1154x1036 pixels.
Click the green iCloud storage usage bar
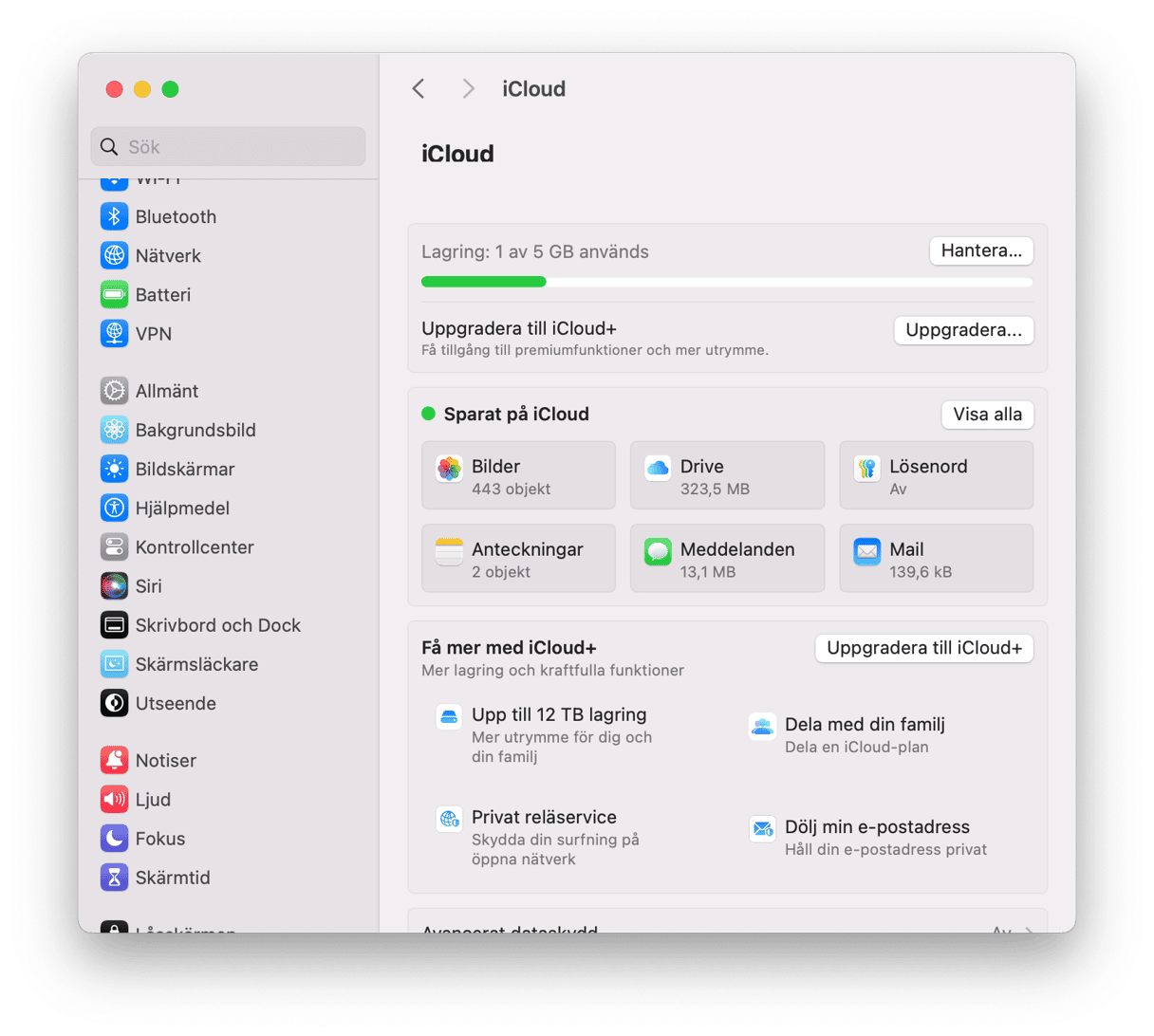pos(484,282)
